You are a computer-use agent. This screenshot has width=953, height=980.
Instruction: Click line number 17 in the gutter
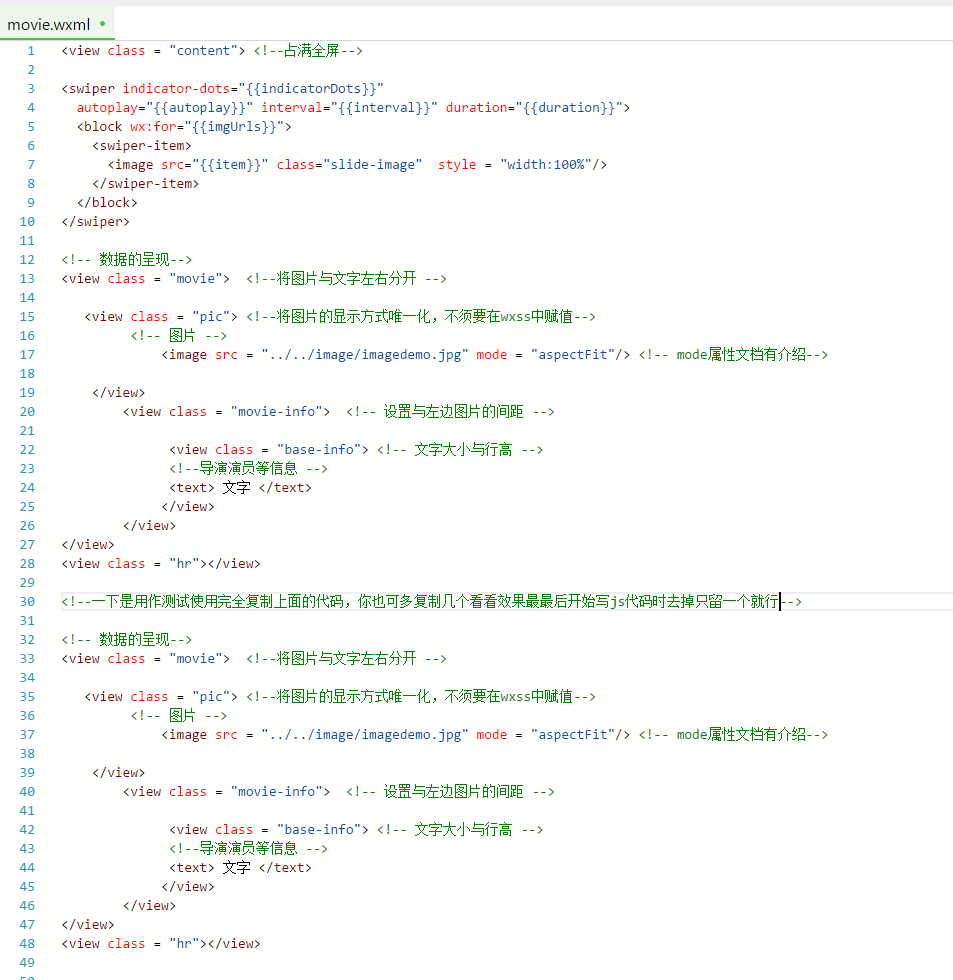click(x=27, y=355)
